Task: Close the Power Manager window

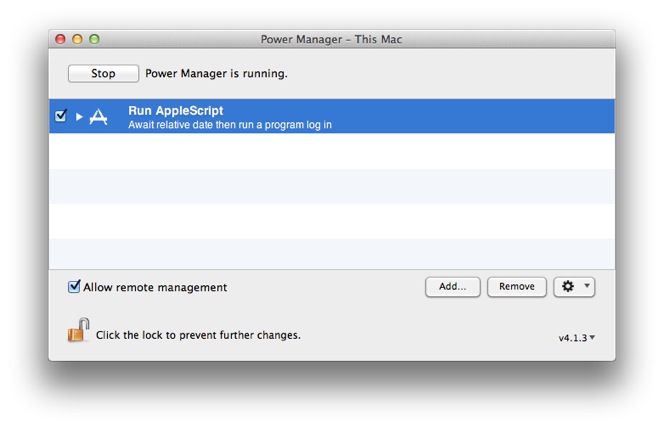Action: 61,39
